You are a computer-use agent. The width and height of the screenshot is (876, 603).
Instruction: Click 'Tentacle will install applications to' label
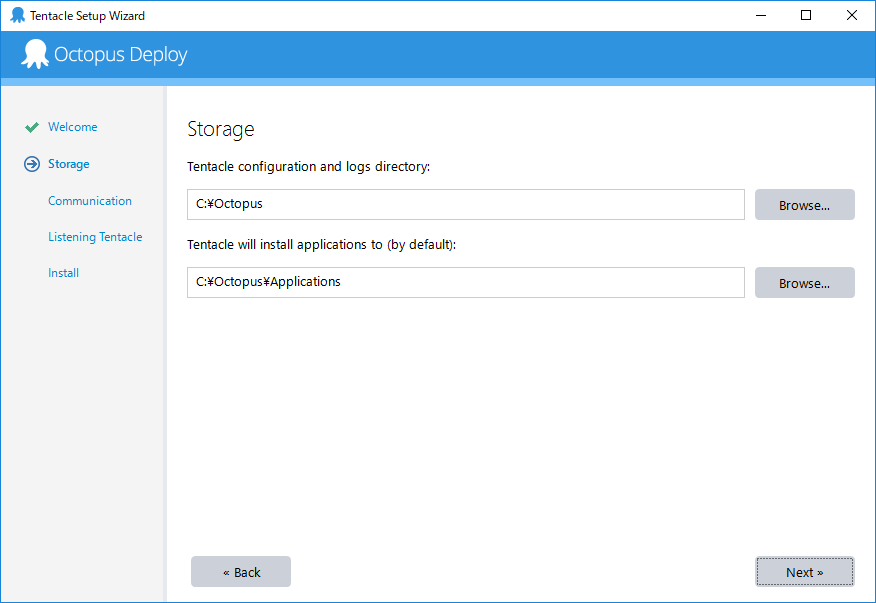[321, 245]
